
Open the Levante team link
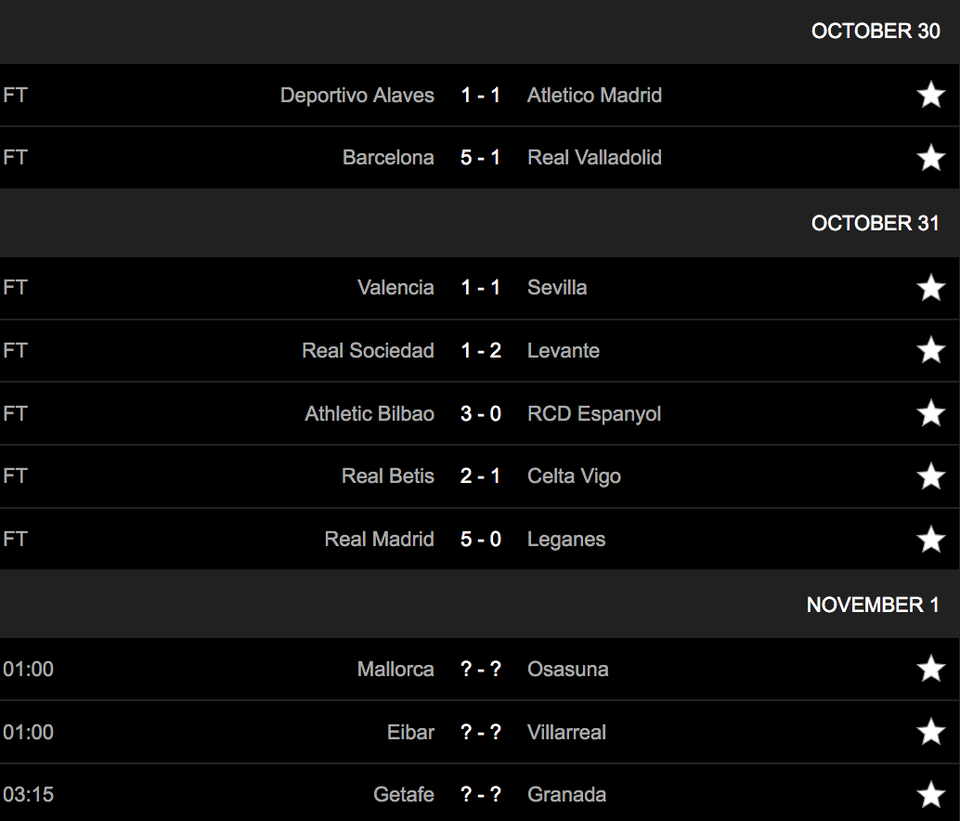[563, 350]
